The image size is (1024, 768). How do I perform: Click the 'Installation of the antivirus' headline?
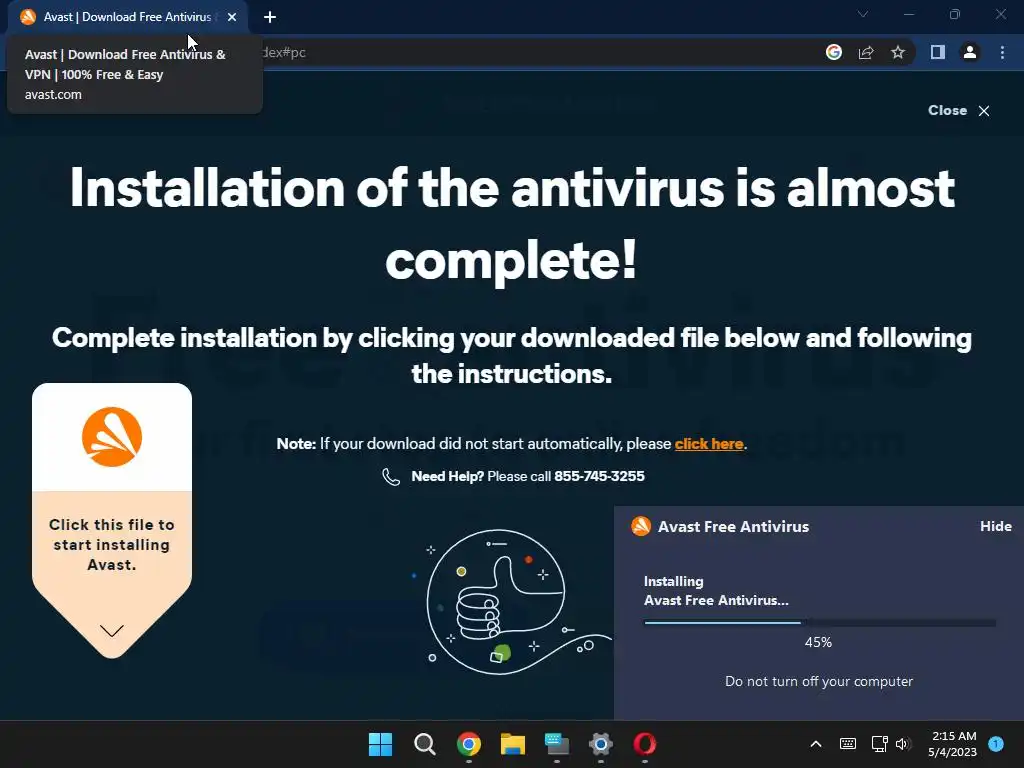pos(512,223)
